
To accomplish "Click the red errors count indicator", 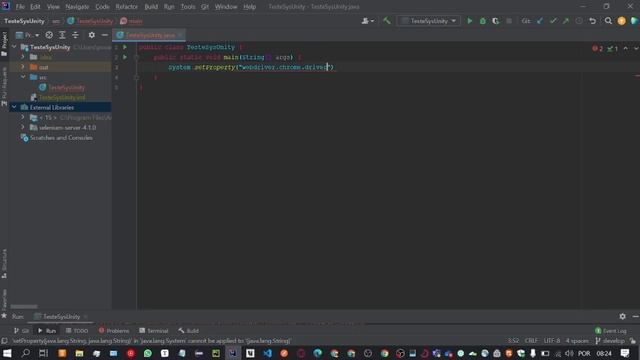I will pyautogui.click(x=598, y=49).
